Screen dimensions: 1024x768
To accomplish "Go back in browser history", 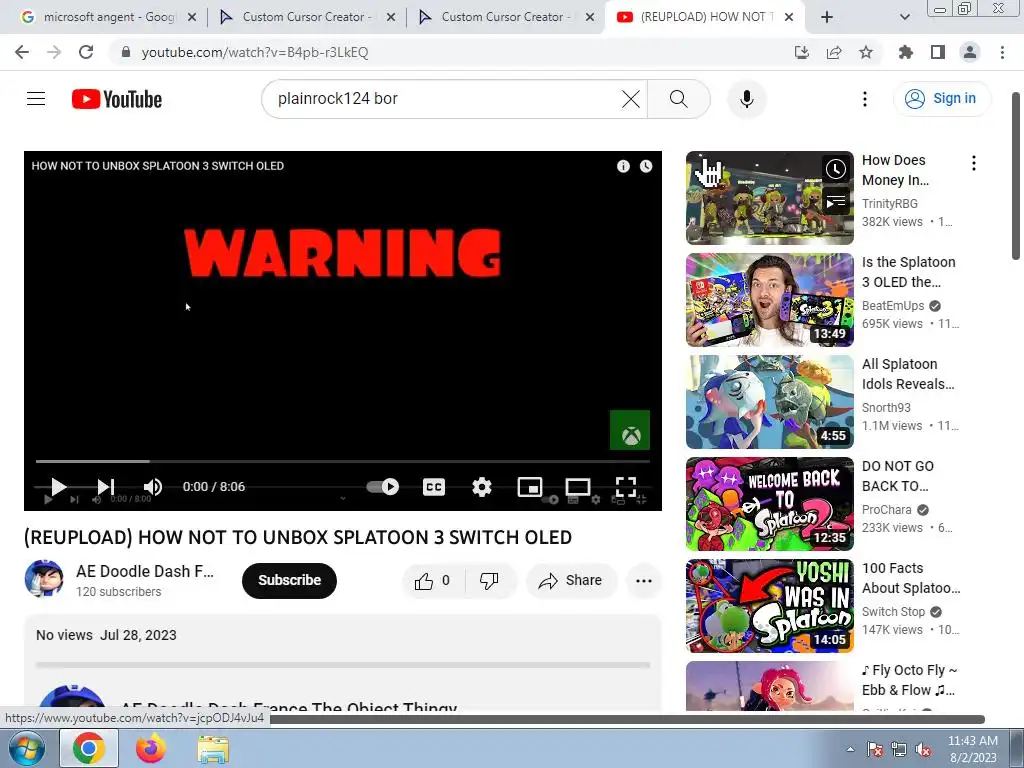I will (x=22, y=52).
